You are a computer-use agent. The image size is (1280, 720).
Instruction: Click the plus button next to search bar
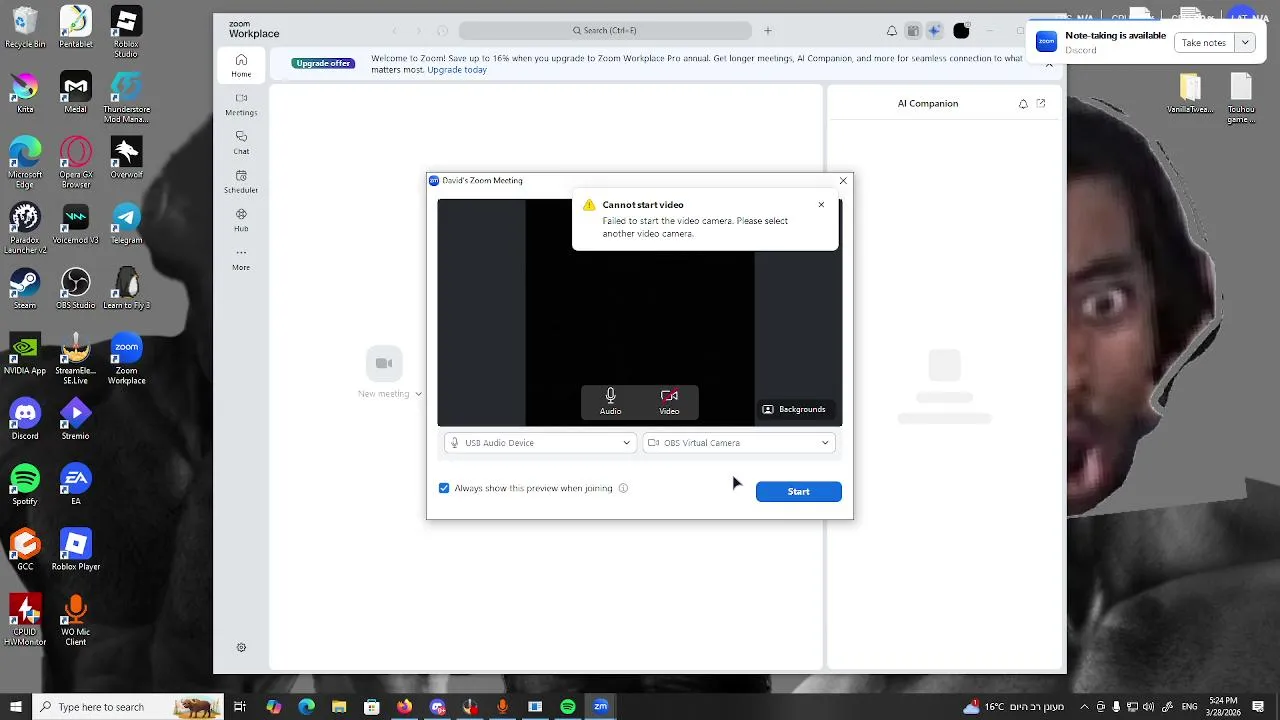coord(768,31)
